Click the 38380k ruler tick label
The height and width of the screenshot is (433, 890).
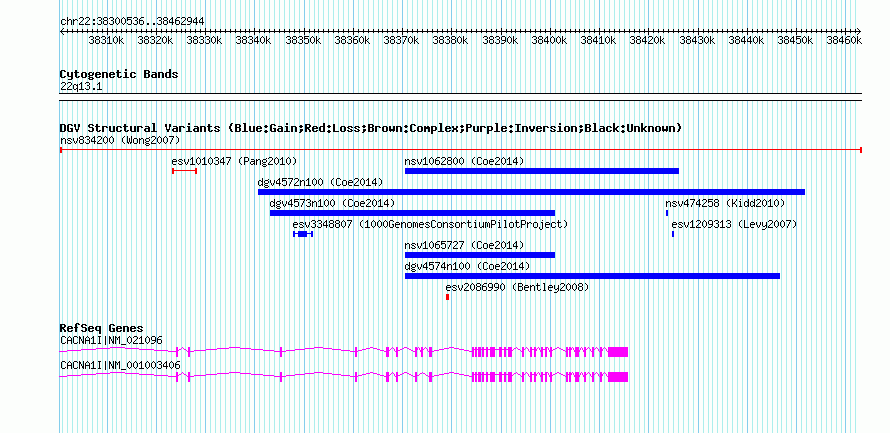coord(451,40)
